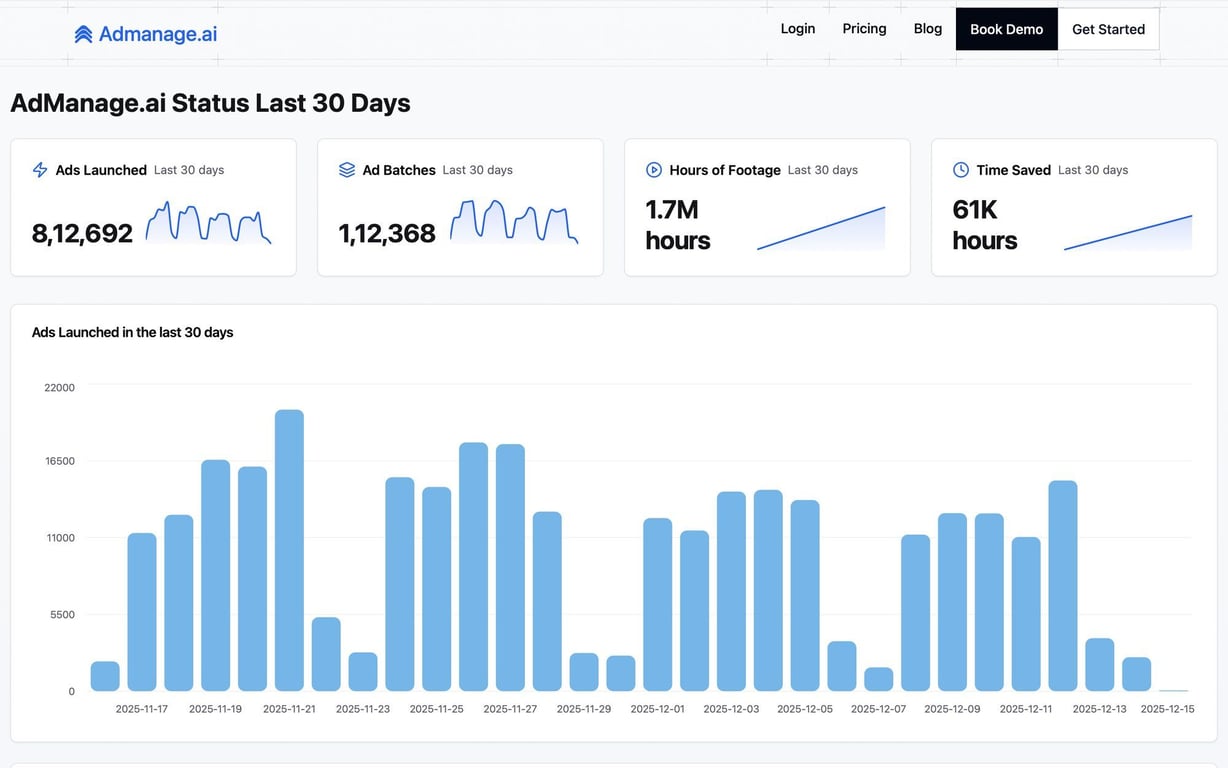1228x768 pixels.
Task: Click the clock icon beside Time Saved
Action: (x=961, y=170)
